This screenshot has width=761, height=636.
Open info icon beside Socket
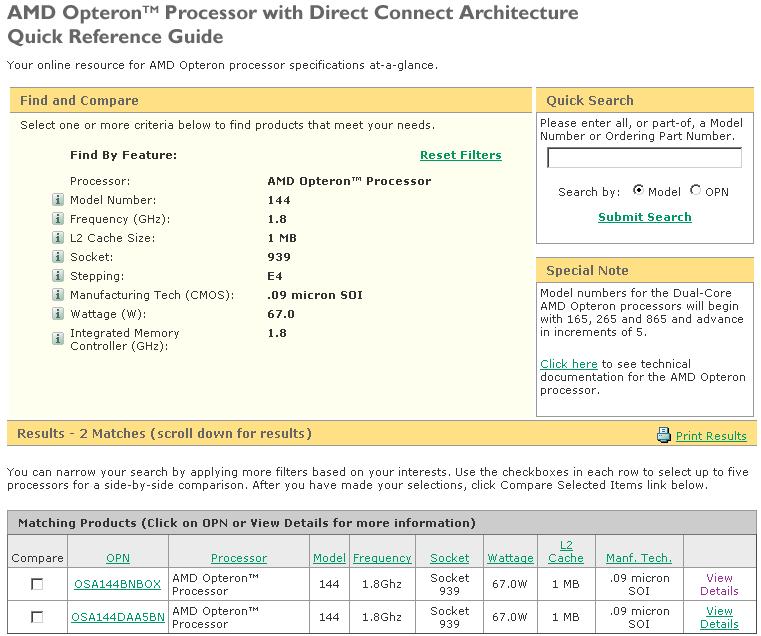pos(57,256)
